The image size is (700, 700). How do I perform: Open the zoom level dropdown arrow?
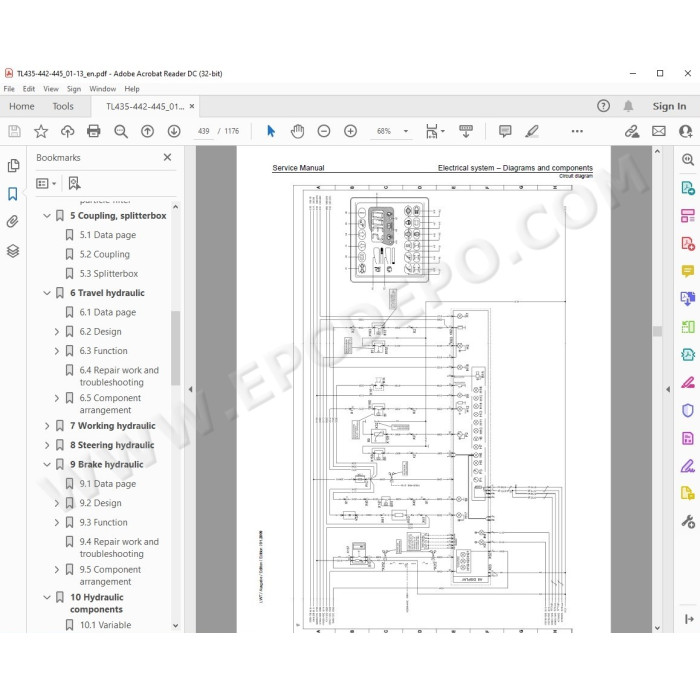pos(406,131)
